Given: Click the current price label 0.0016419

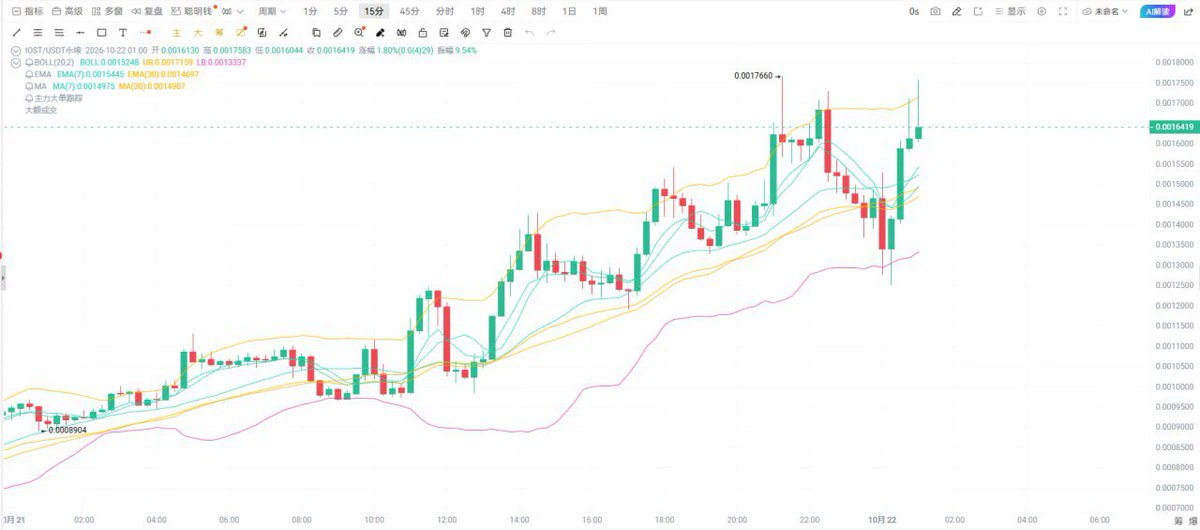Looking at the screenshot, I should [x=1173, y=127].
